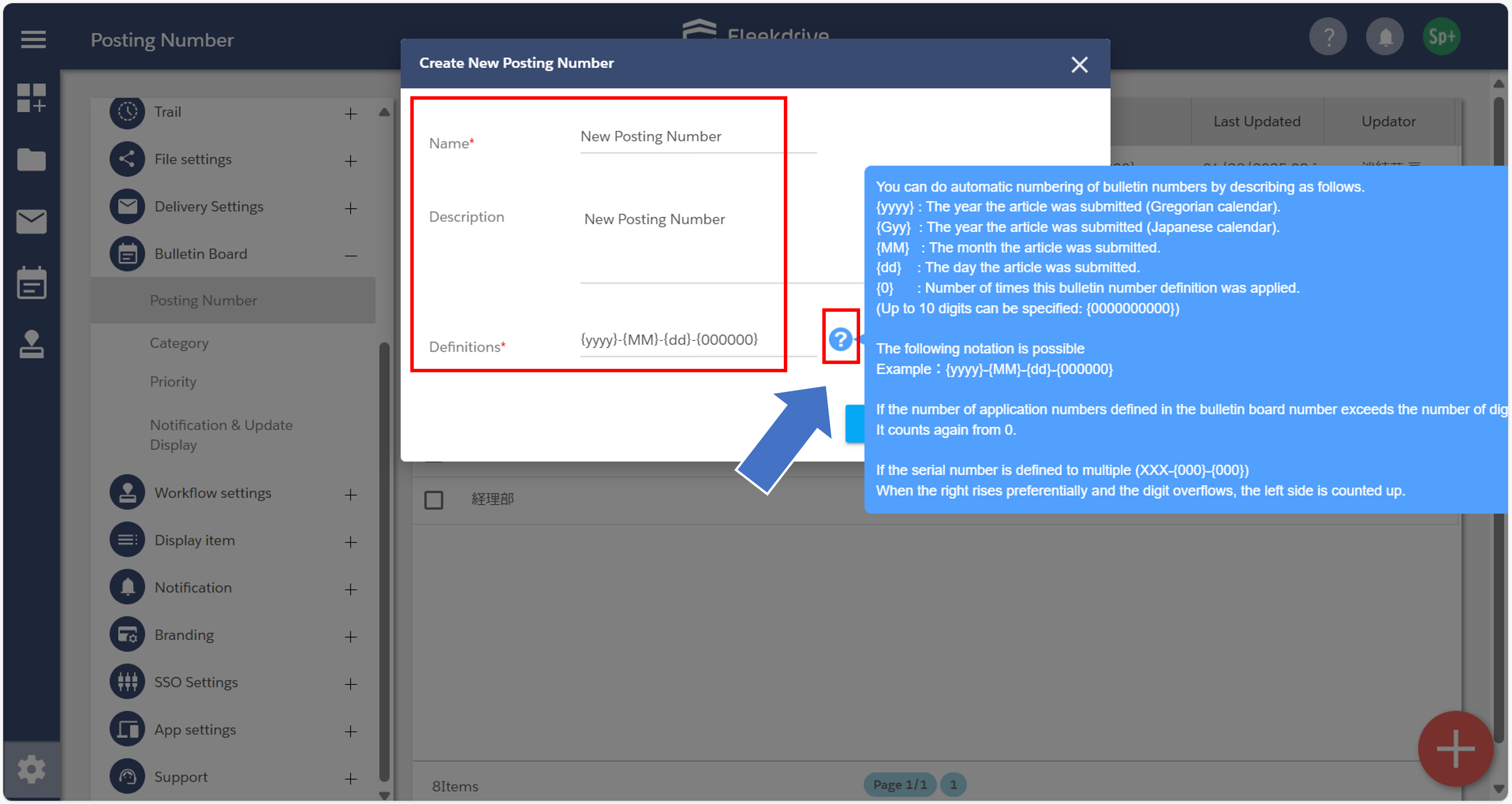
Task: Click side menu scroll down arrow
Action: (x=385, y=796)
